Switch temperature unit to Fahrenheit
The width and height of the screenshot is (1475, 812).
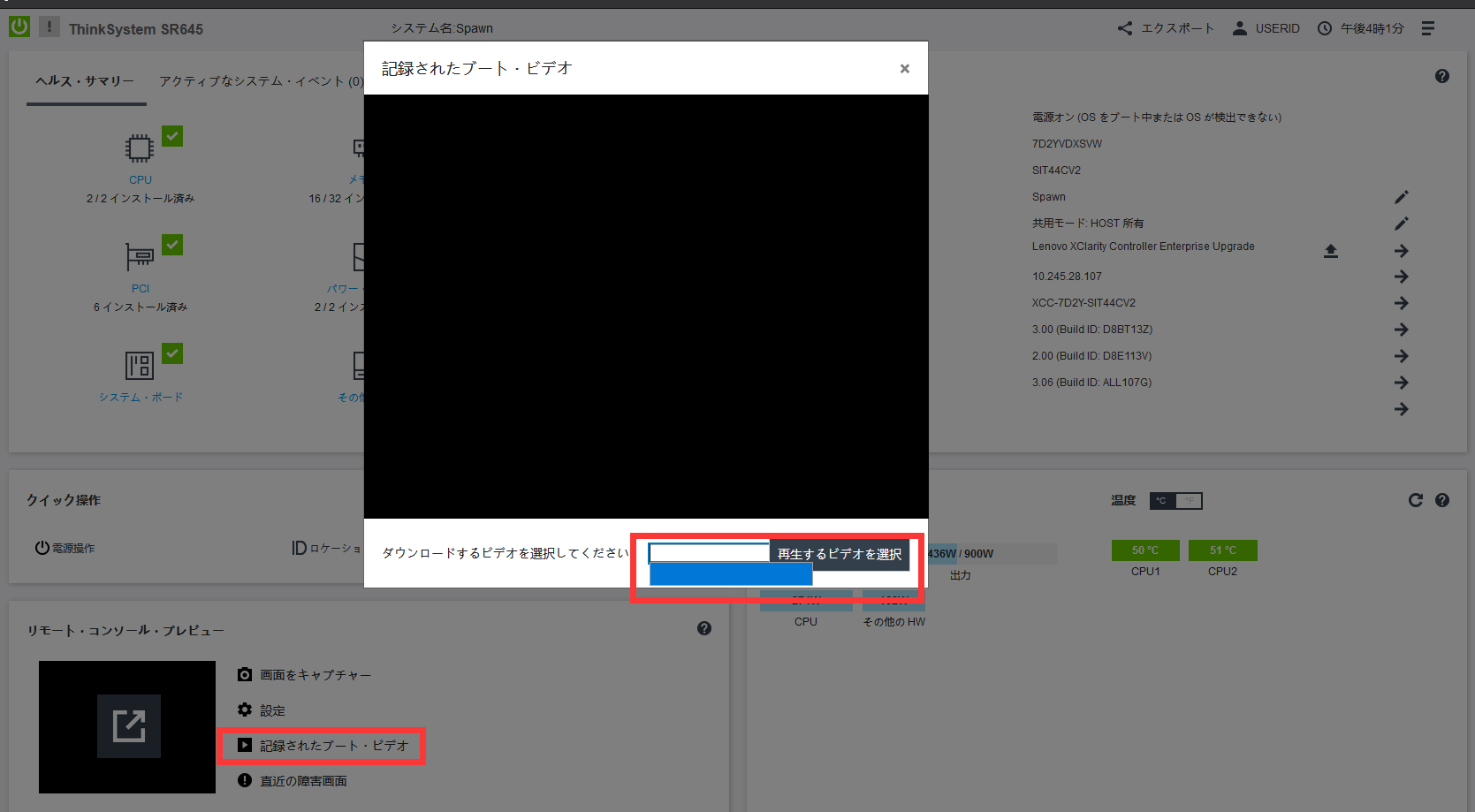coord(1189,501)
